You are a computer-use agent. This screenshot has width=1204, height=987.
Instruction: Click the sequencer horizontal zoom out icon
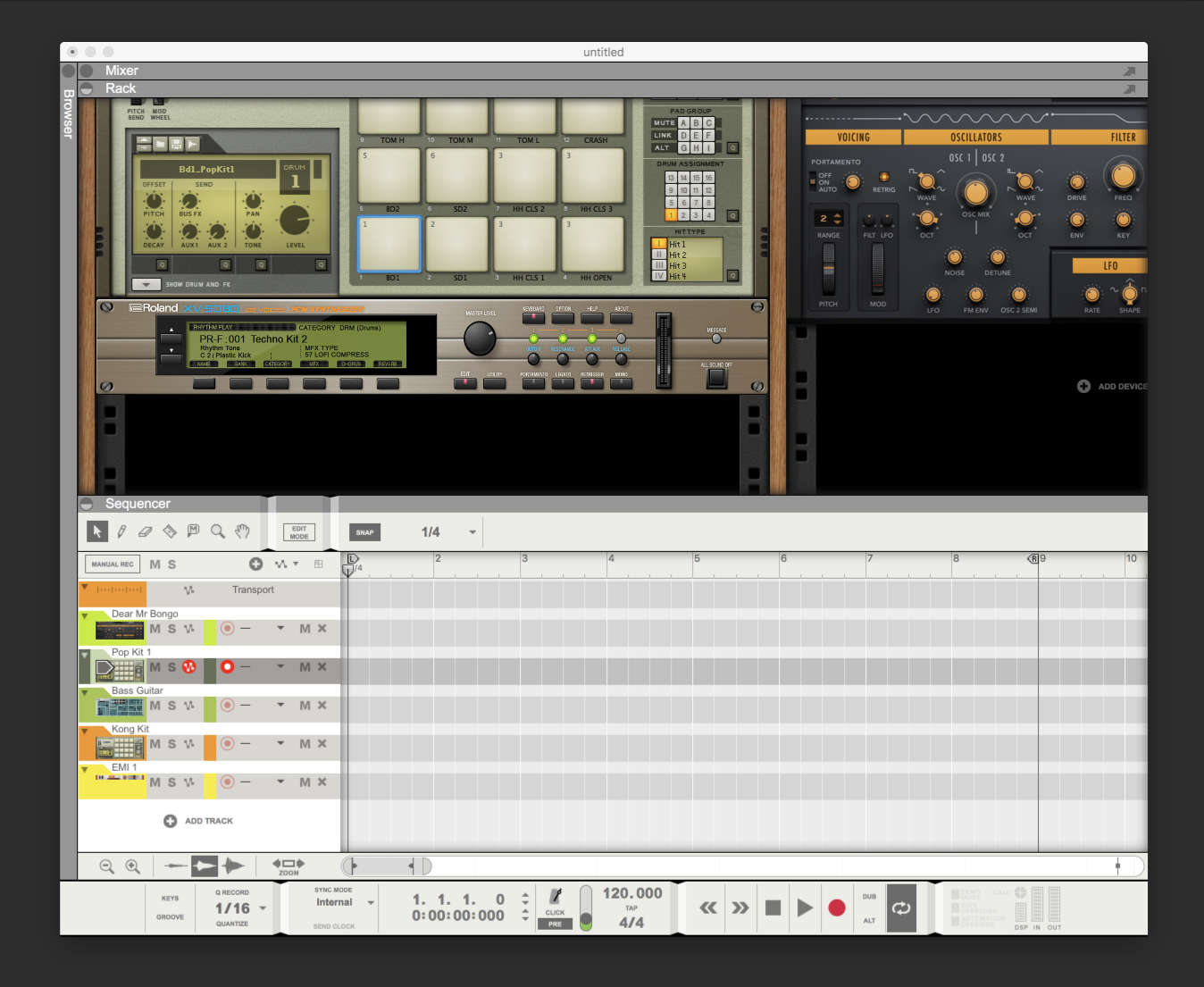pyautogui.click(x=107, y=866)
